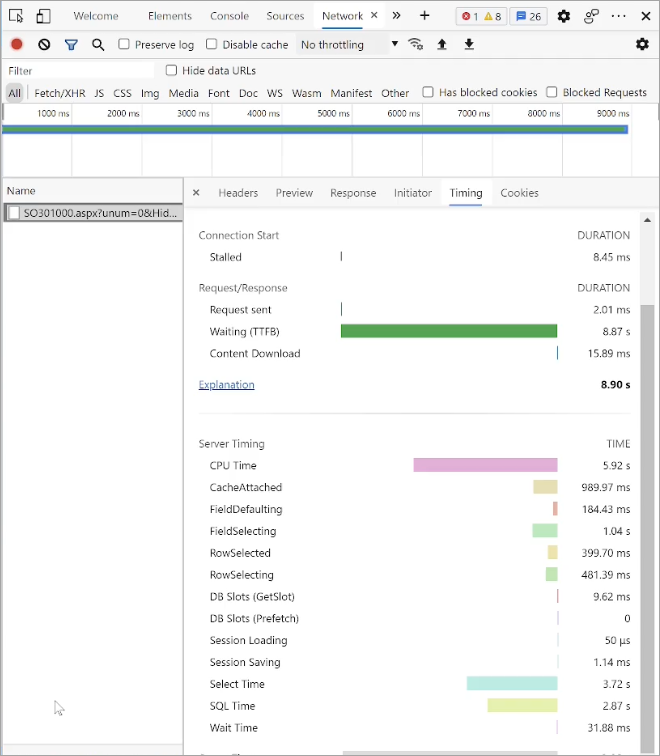Viewport: 660px width, 756px height.
Task: Stop recording network log
Action: [x=17, y=44]
